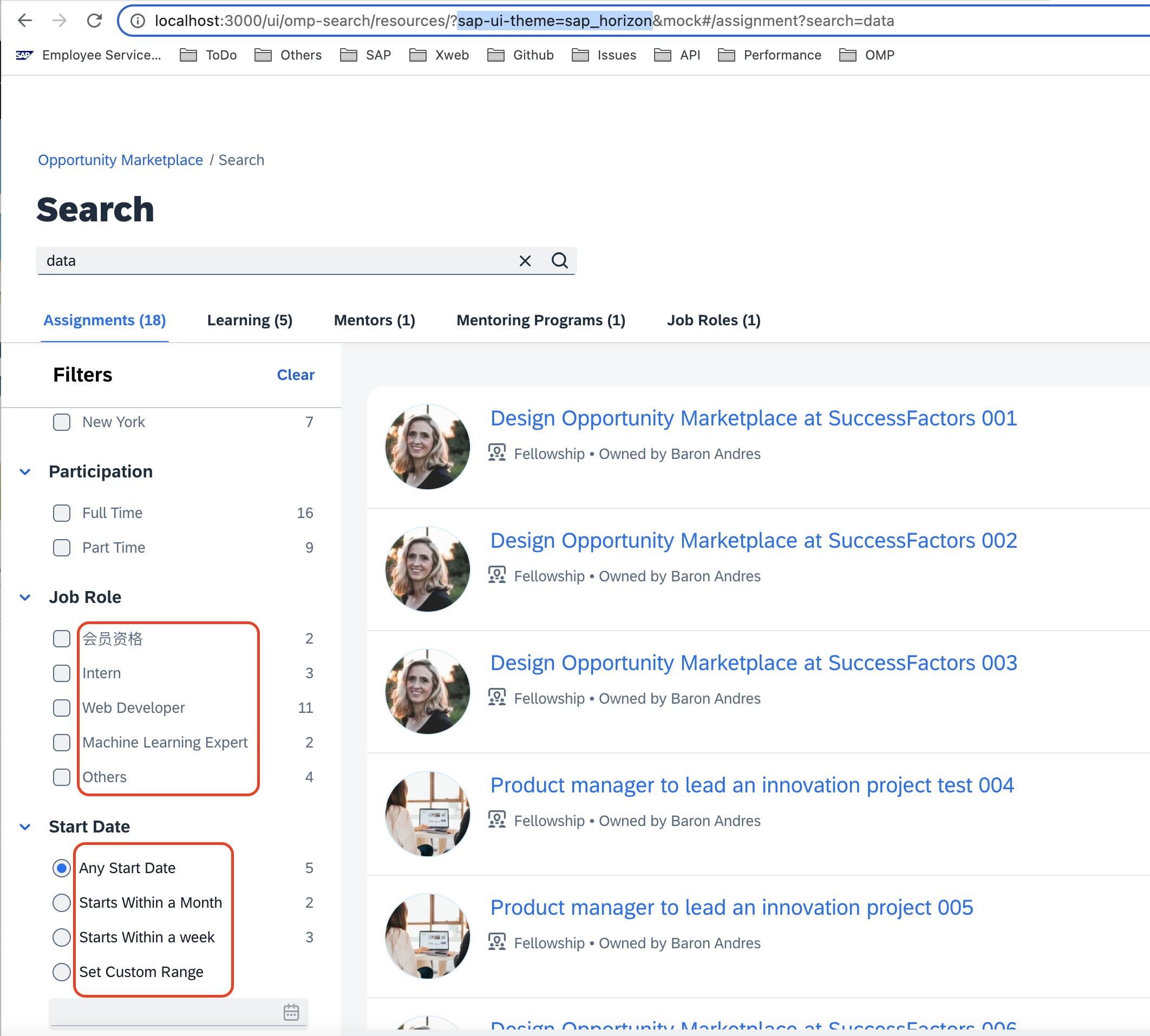Click the SAP Employee Services bookmark icon
The height and width of the screenshot is (1036, 1150).
pyautogui.click(x=24, y=55)
